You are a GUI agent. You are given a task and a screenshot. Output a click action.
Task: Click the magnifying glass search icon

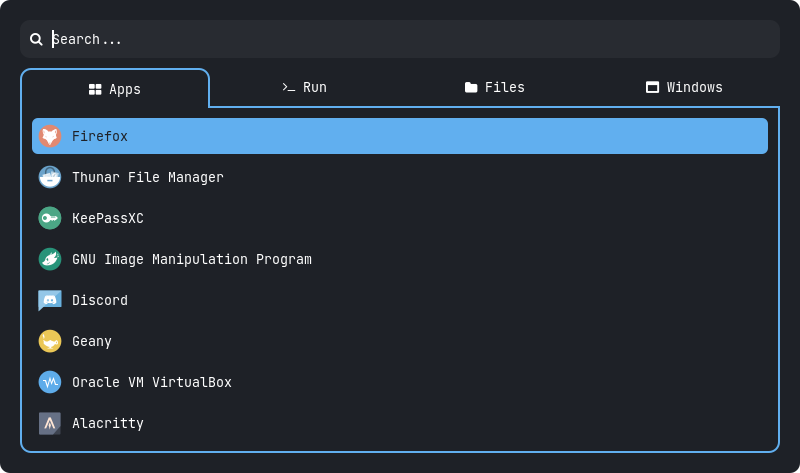(x=36, y=39)
